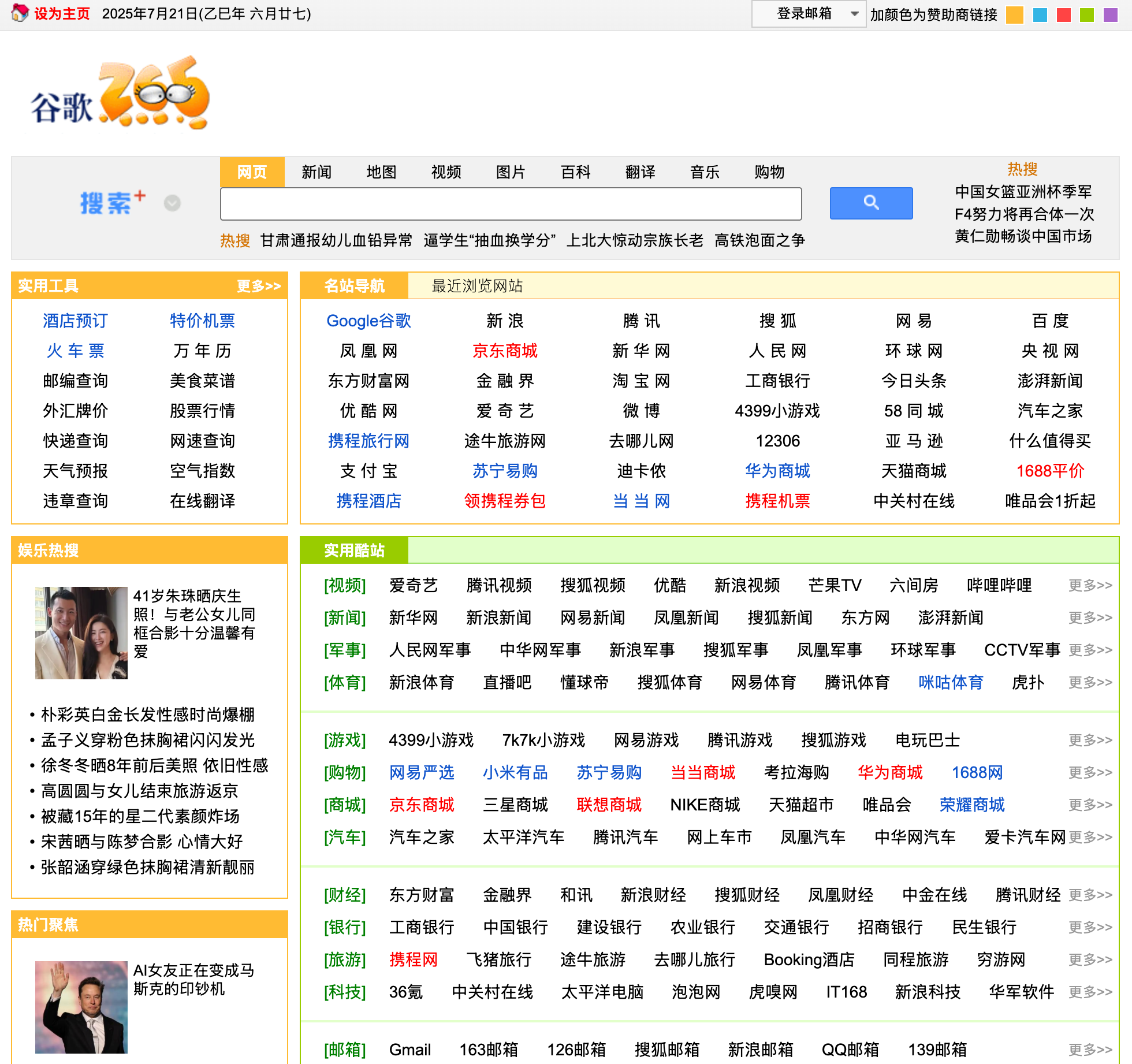Image resolution: width=1132 pixels, height=1064 pixels.
Task: Switch to the 视频 search tab
Action: (x=446, y=172)
